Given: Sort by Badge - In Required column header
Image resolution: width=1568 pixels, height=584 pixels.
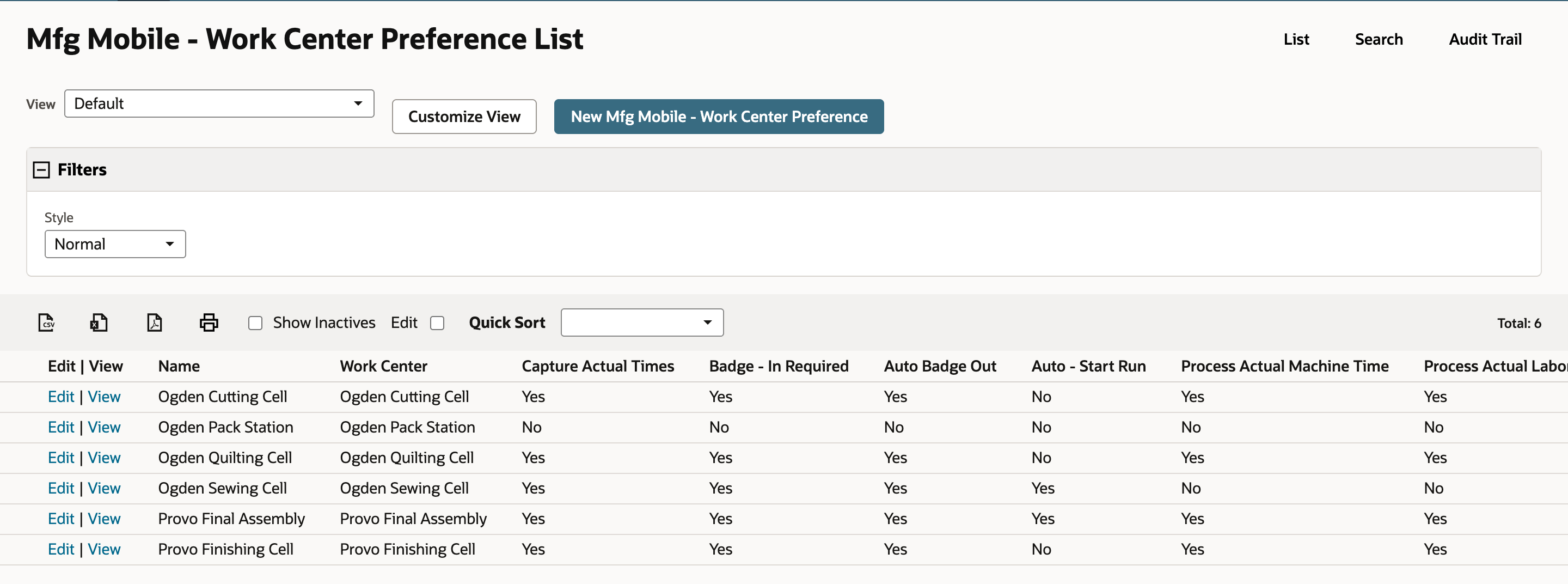Looking at the screenshot, I should [x=779, y=366].
